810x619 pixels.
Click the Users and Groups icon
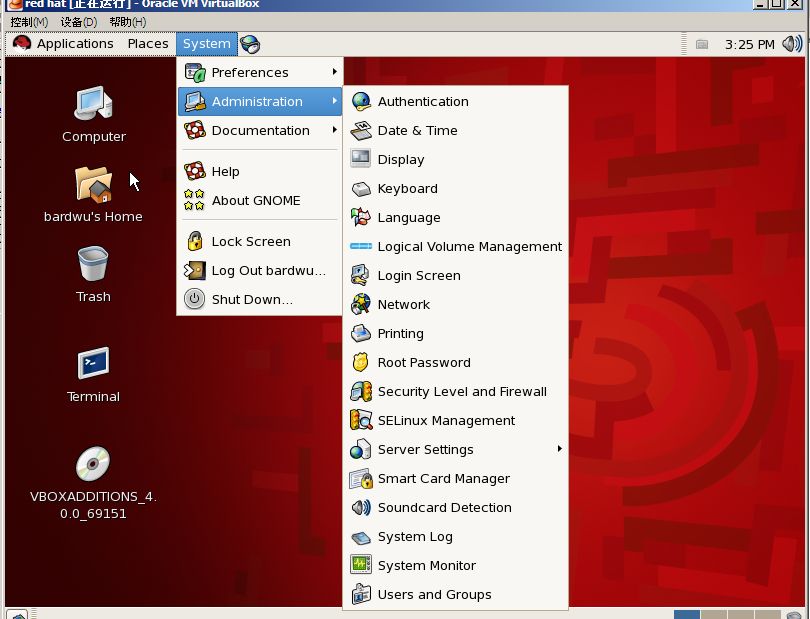point(361,594)
